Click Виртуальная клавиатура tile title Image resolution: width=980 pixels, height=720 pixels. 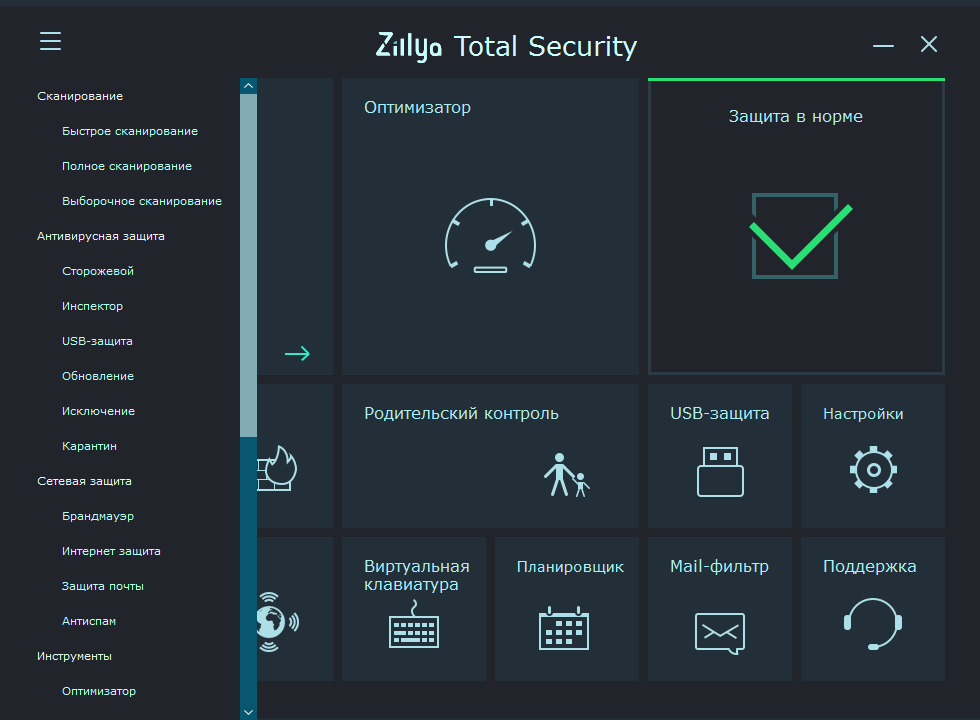click(417, 575)
